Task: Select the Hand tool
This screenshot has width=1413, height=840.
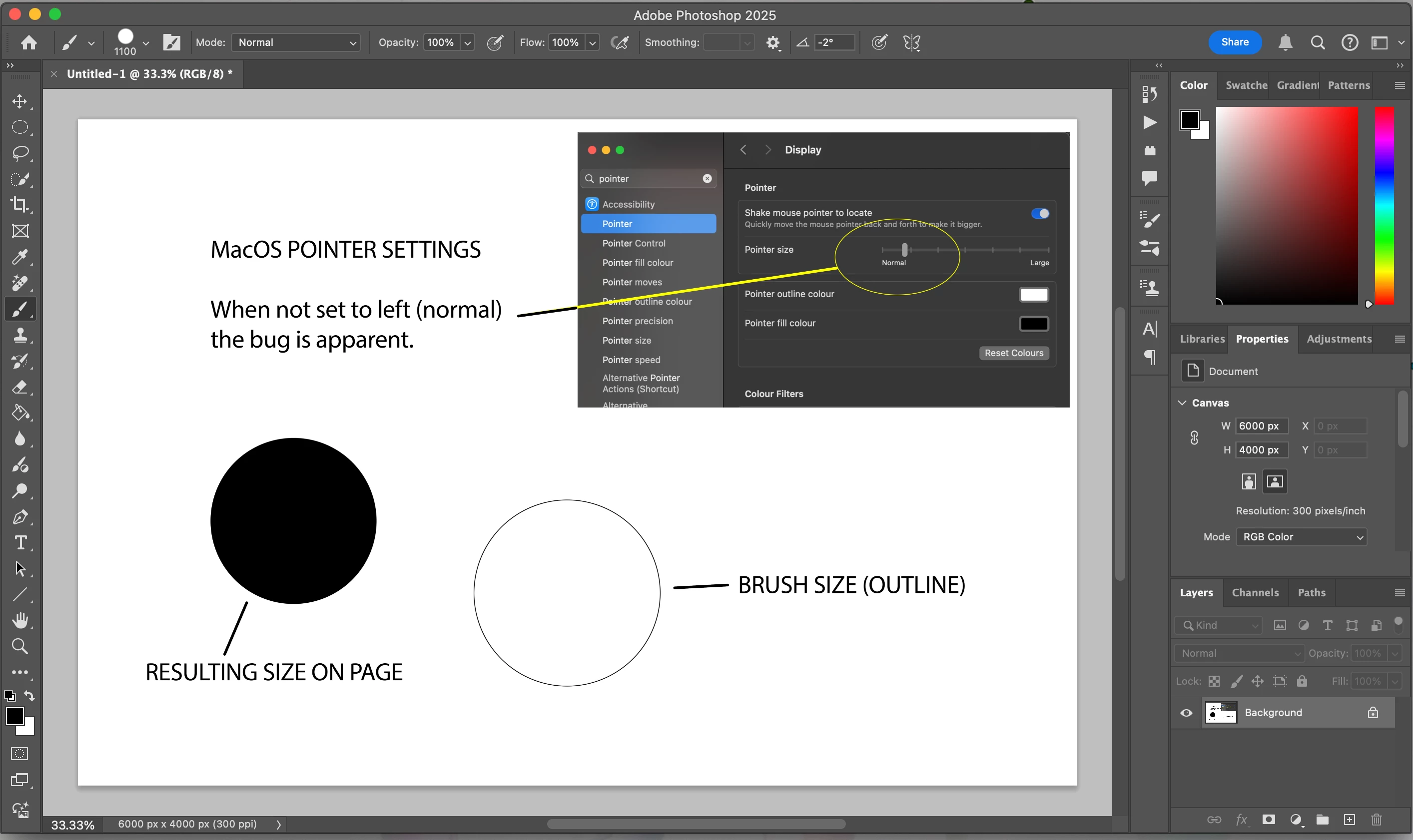Action: click(20, 620)
